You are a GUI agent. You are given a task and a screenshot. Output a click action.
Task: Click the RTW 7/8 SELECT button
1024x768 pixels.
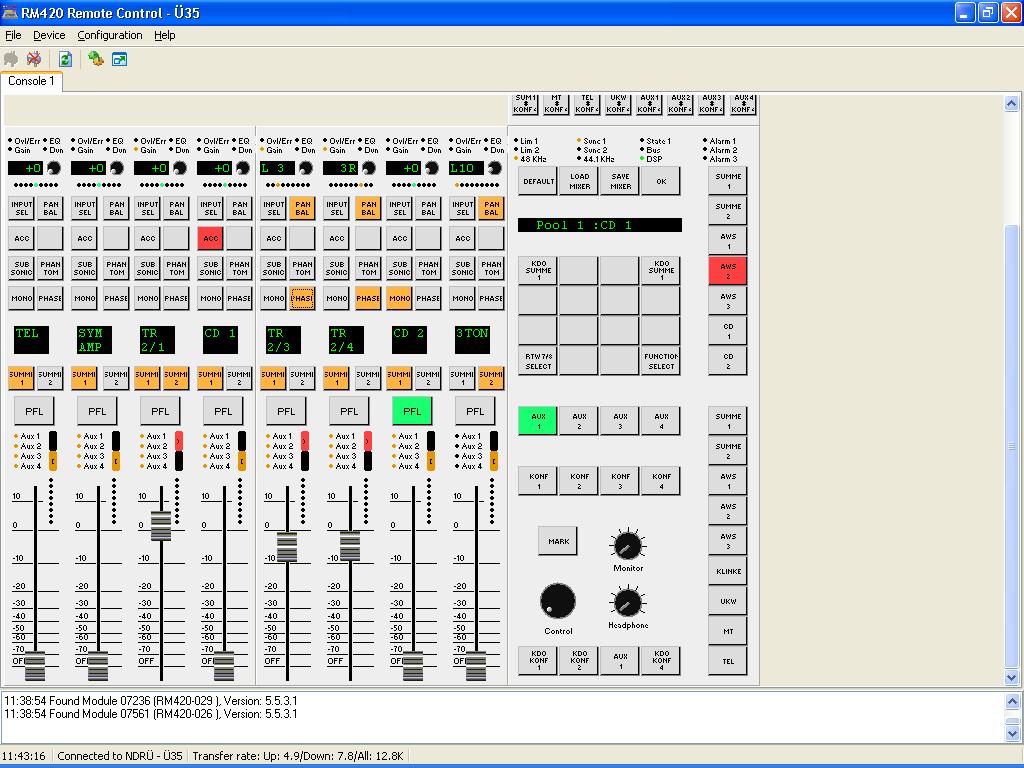pos(538,361)
